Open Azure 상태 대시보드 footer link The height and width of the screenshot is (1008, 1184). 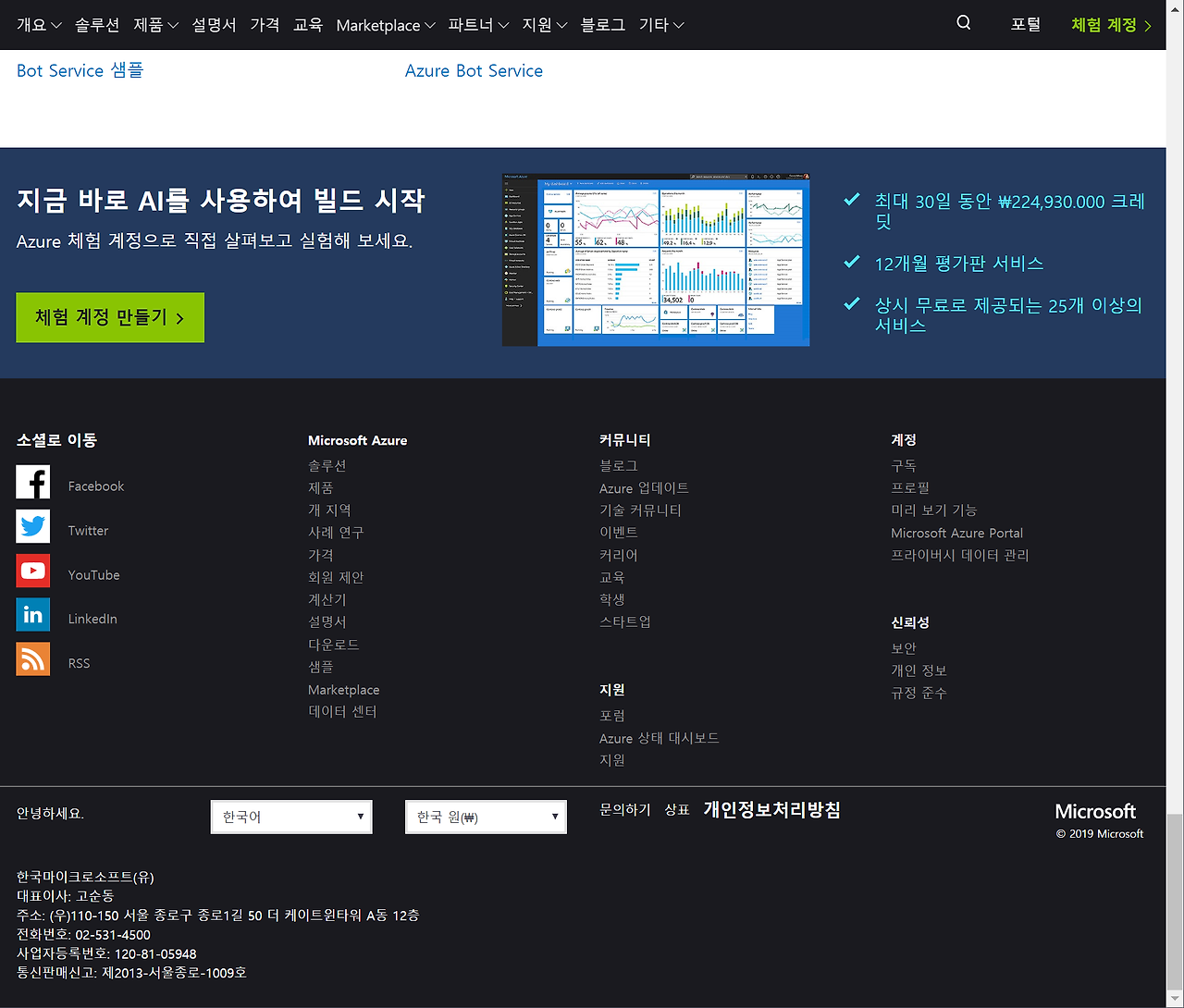pyautogui.click(x=660, y=738)
